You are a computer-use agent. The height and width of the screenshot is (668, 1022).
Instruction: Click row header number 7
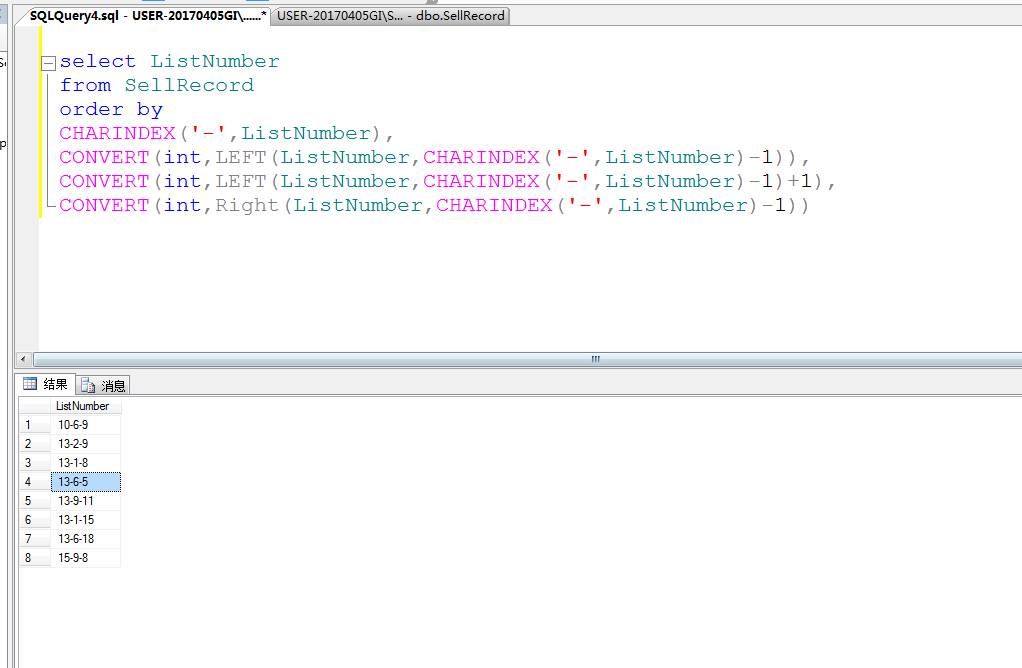tap(35, 538)
